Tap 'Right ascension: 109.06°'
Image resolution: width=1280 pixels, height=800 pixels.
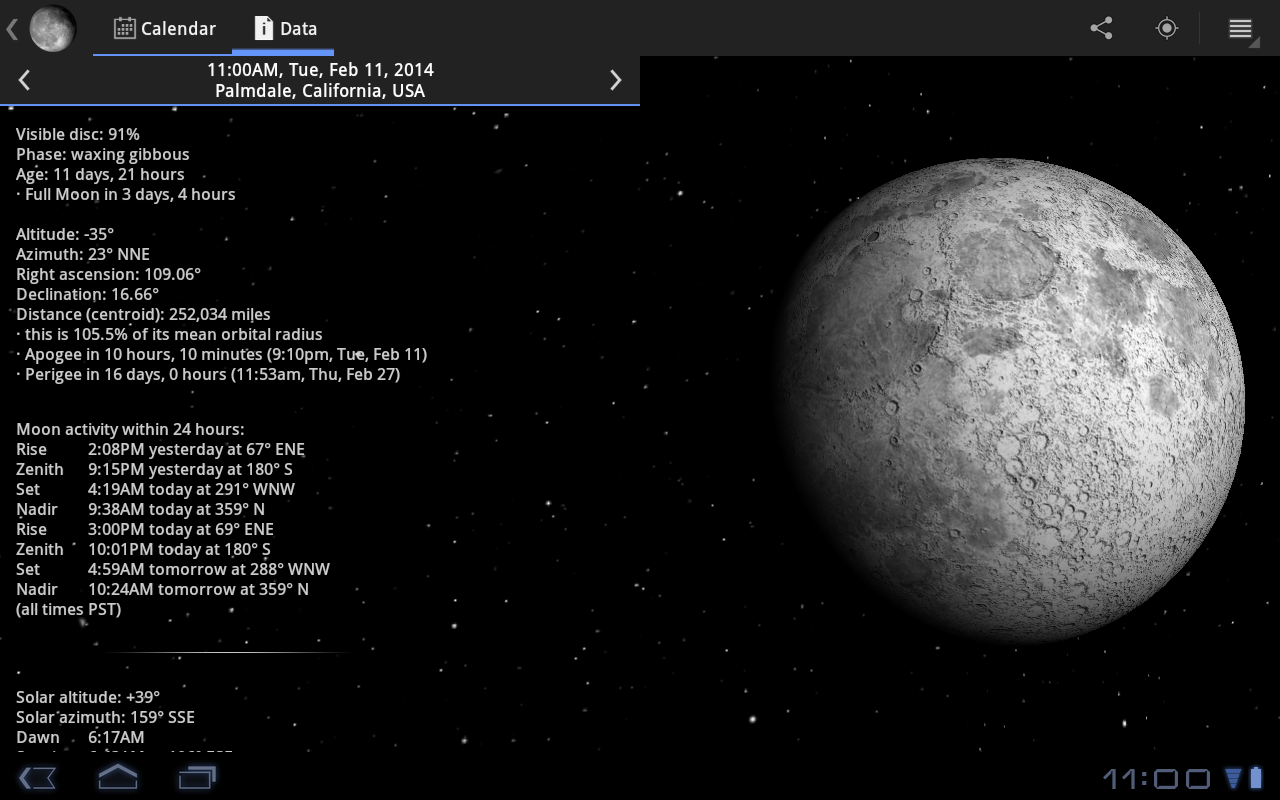click(109, 274)
